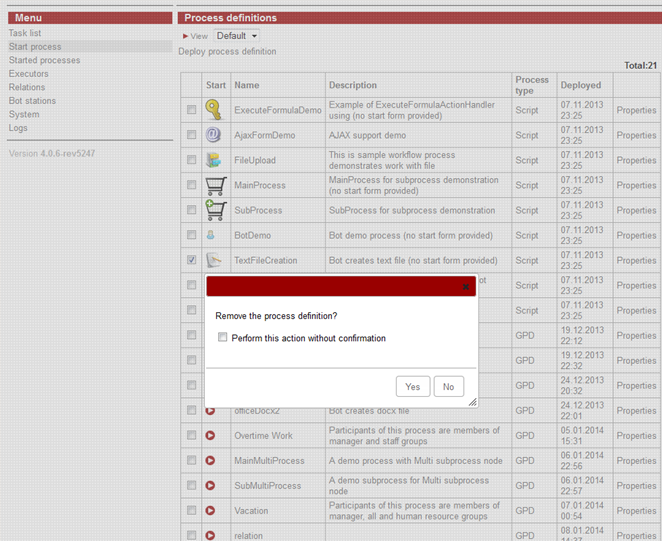662x541 pixels.
Task: Click the Total:21 count label
Action: [640, 65]
